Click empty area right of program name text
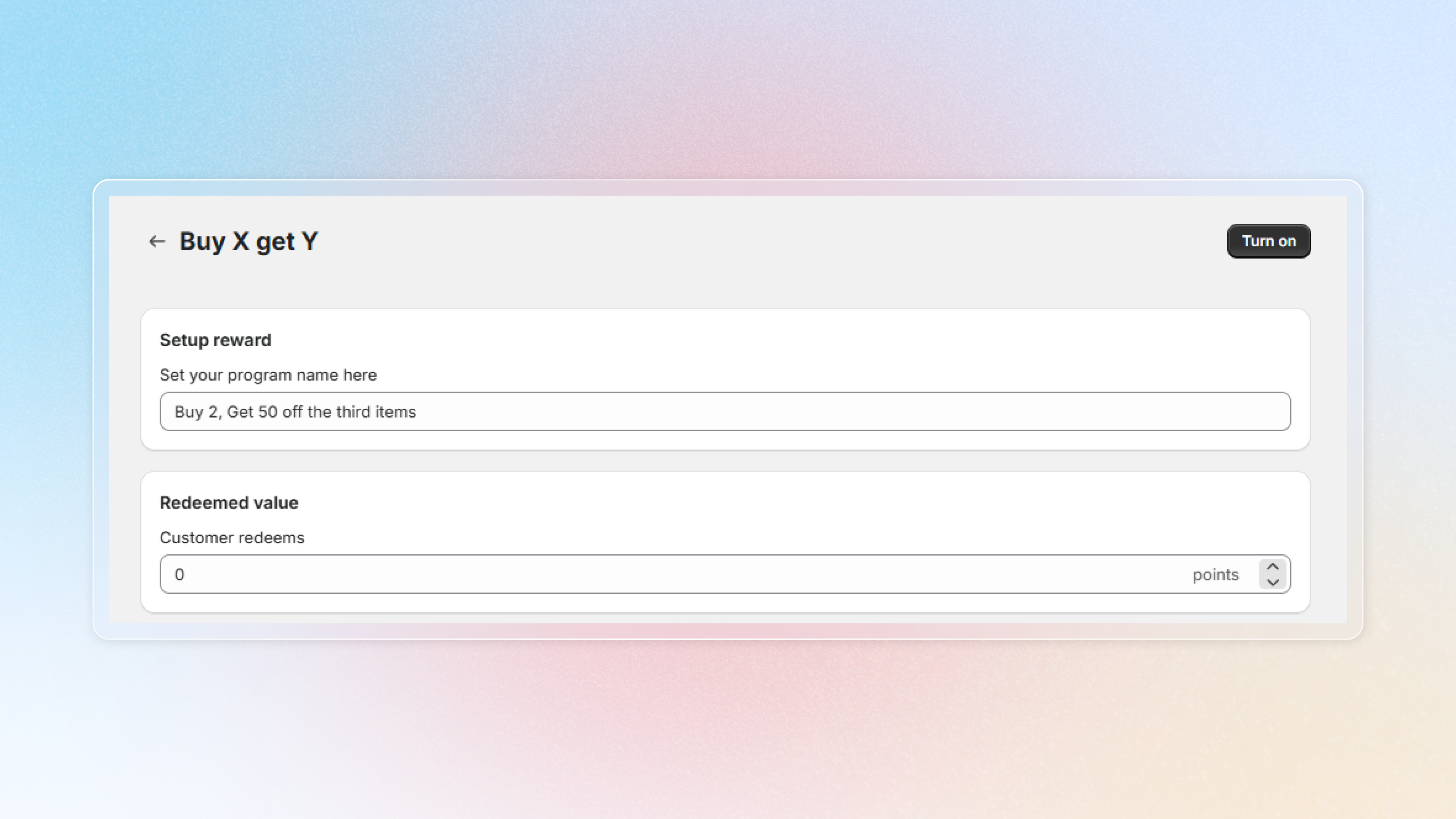This screenshot has height=819, width=1456. [848, 411]
